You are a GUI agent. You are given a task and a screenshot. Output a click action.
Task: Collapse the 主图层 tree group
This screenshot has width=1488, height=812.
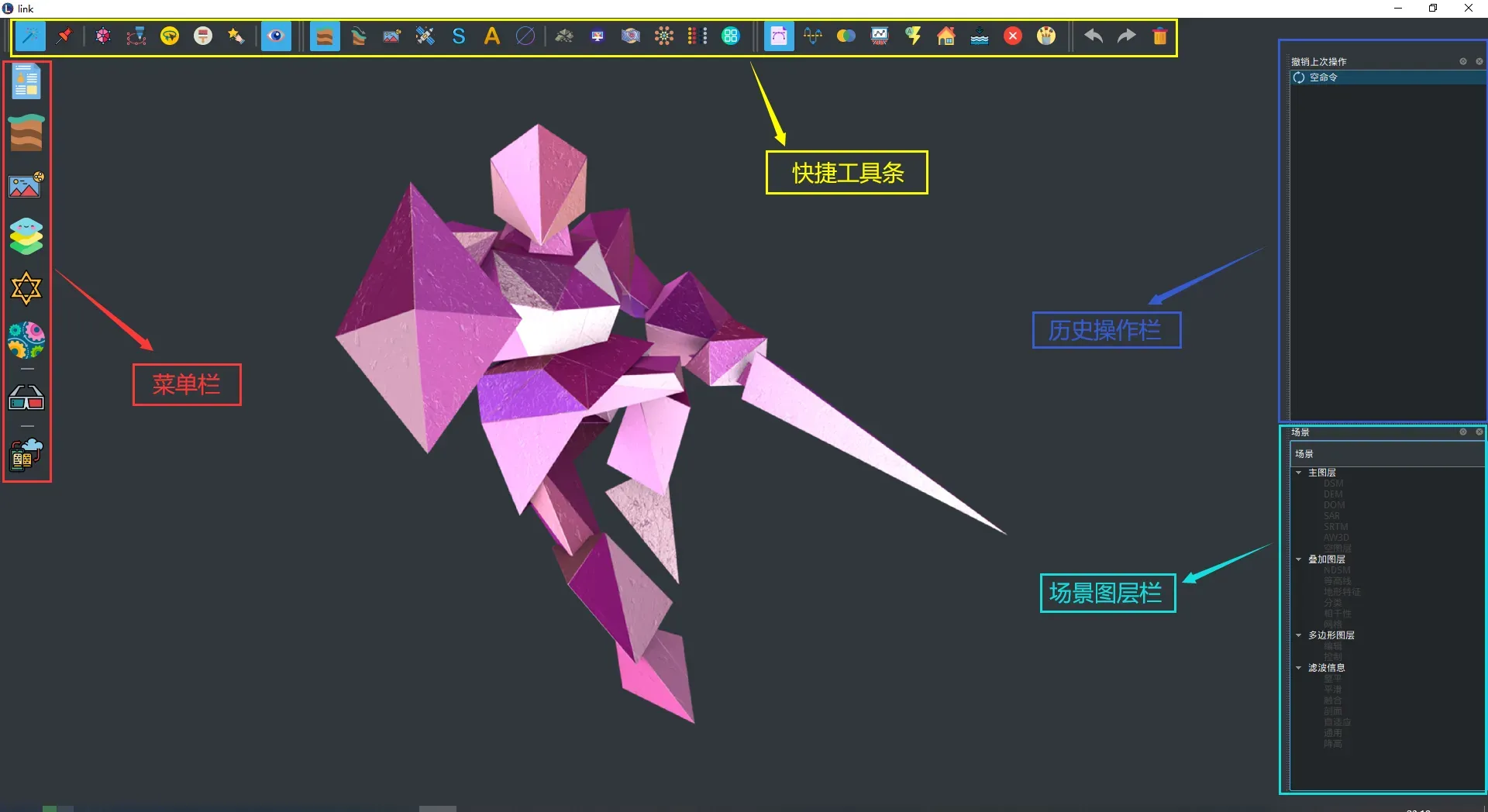pyautogui.click(x=1299, y=473)
